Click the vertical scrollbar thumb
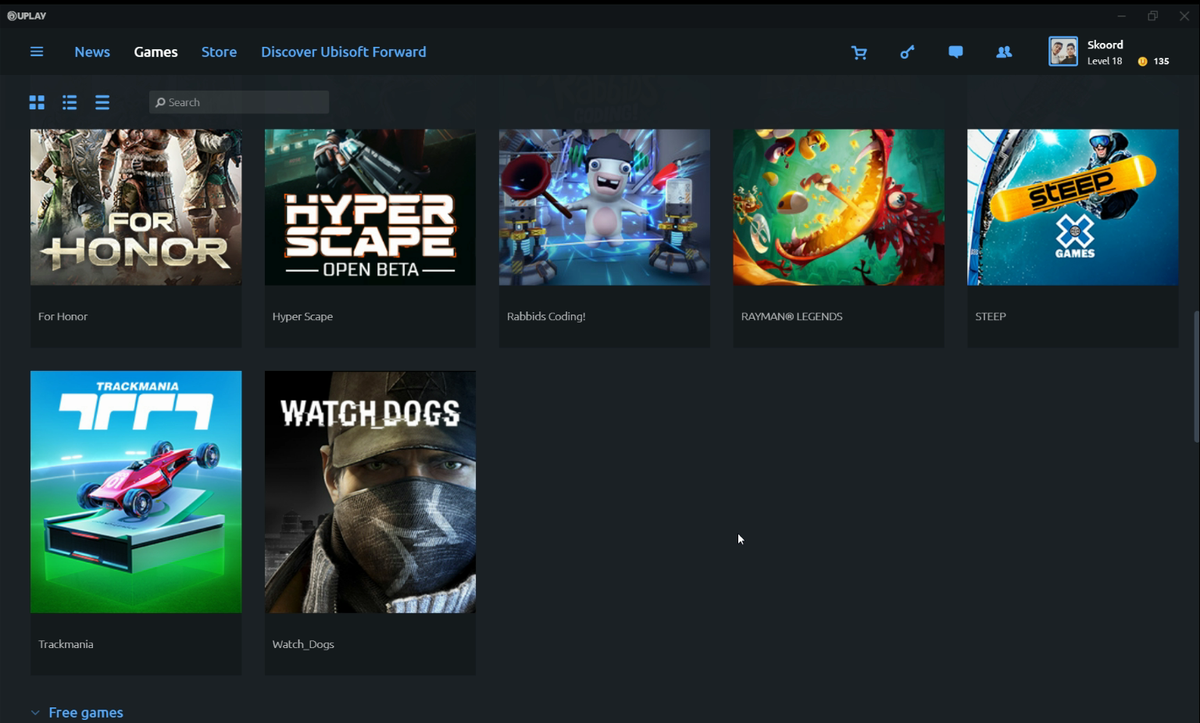Screen dimensions: 1200x723 click(1195, 377)
